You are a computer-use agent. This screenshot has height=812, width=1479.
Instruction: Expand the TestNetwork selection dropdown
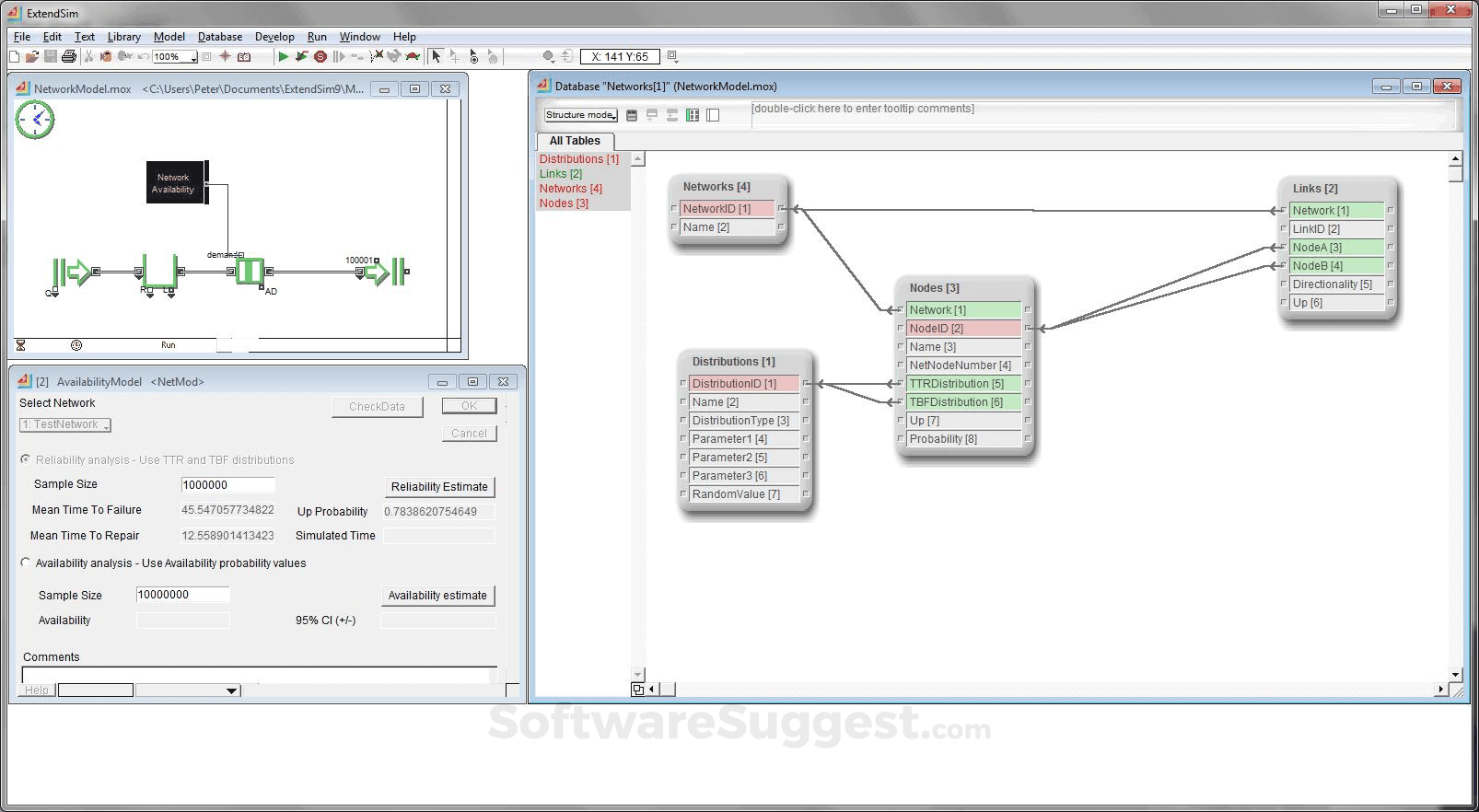[x=65, y=424]
